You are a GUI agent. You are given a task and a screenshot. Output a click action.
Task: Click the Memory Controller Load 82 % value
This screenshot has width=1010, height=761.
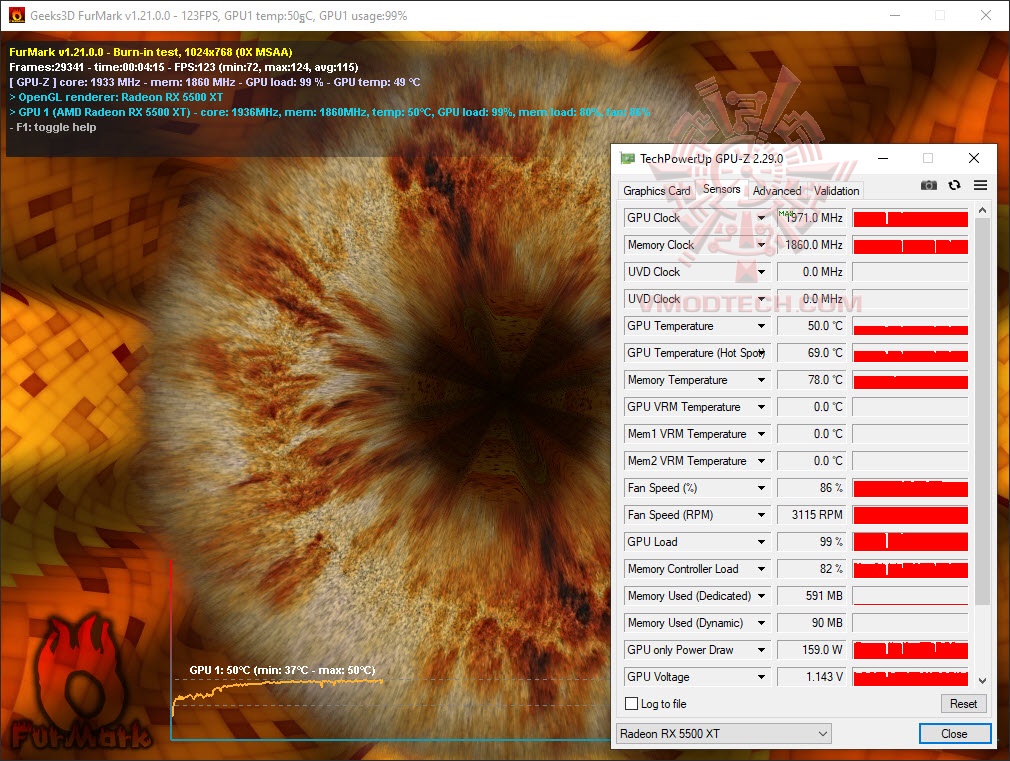pyautogui.click(x=812, y=569)
